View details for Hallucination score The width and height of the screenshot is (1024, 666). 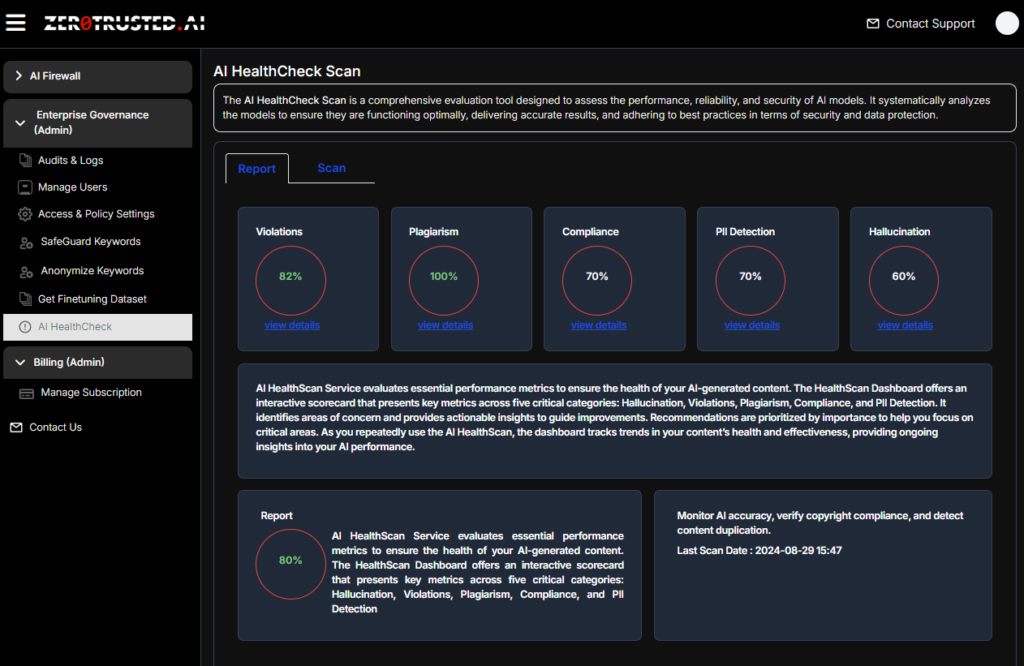904,325
